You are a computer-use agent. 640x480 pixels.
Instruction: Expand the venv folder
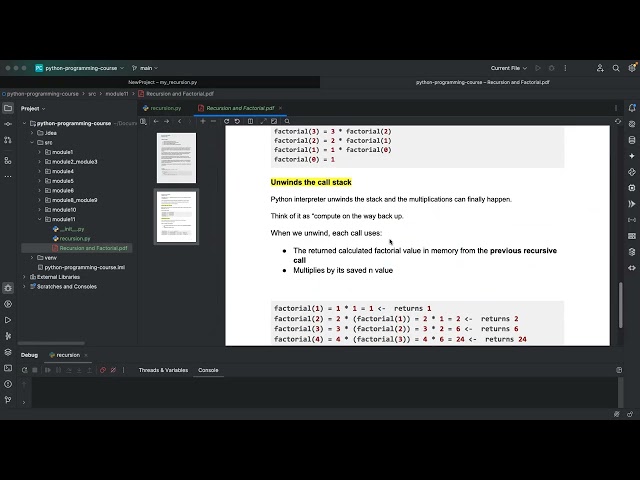tap(32, 258)
